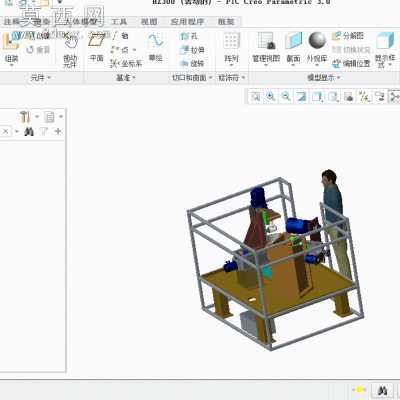Expand the 截面 dropdown arrow

pyautogui.click(x=293, y=65)
